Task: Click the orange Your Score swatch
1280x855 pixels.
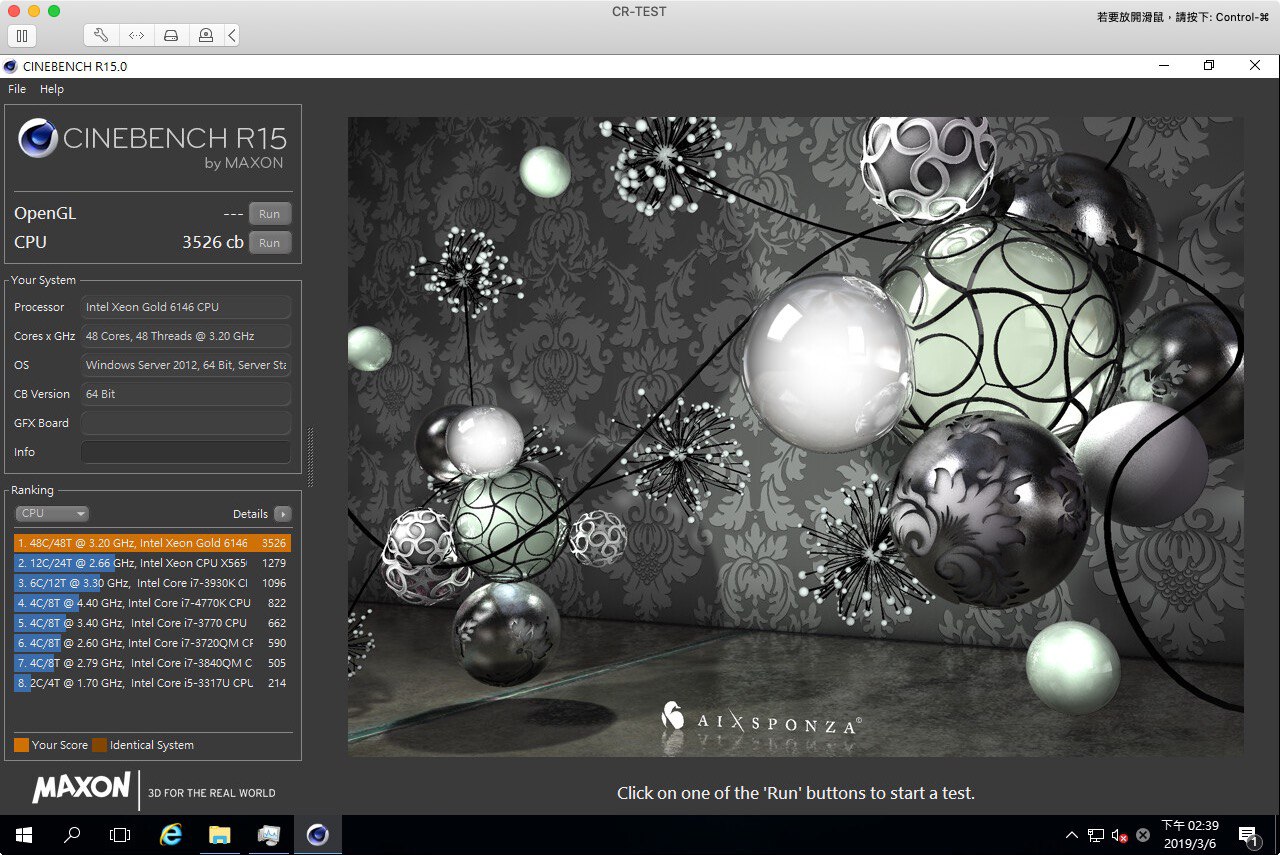Action: [21, 745]
